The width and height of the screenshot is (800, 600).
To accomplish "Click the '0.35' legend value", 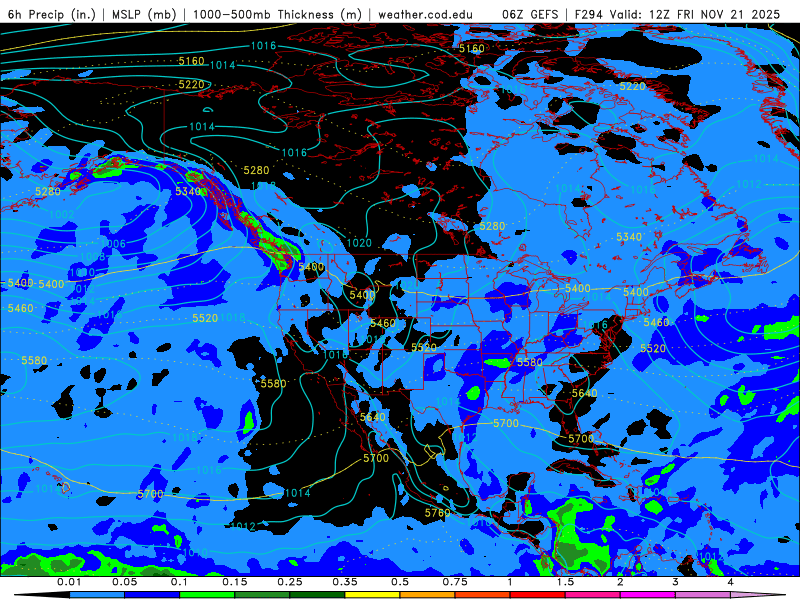I will [x=345, y=582].
